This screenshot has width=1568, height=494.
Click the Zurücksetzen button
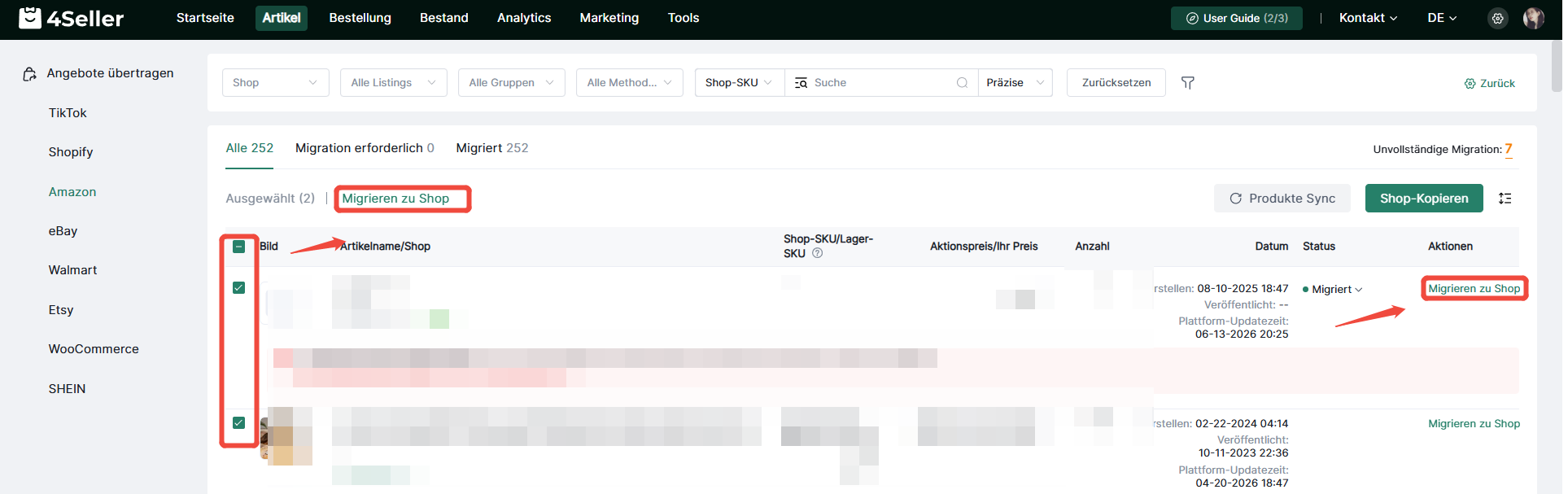point(1116,83)
